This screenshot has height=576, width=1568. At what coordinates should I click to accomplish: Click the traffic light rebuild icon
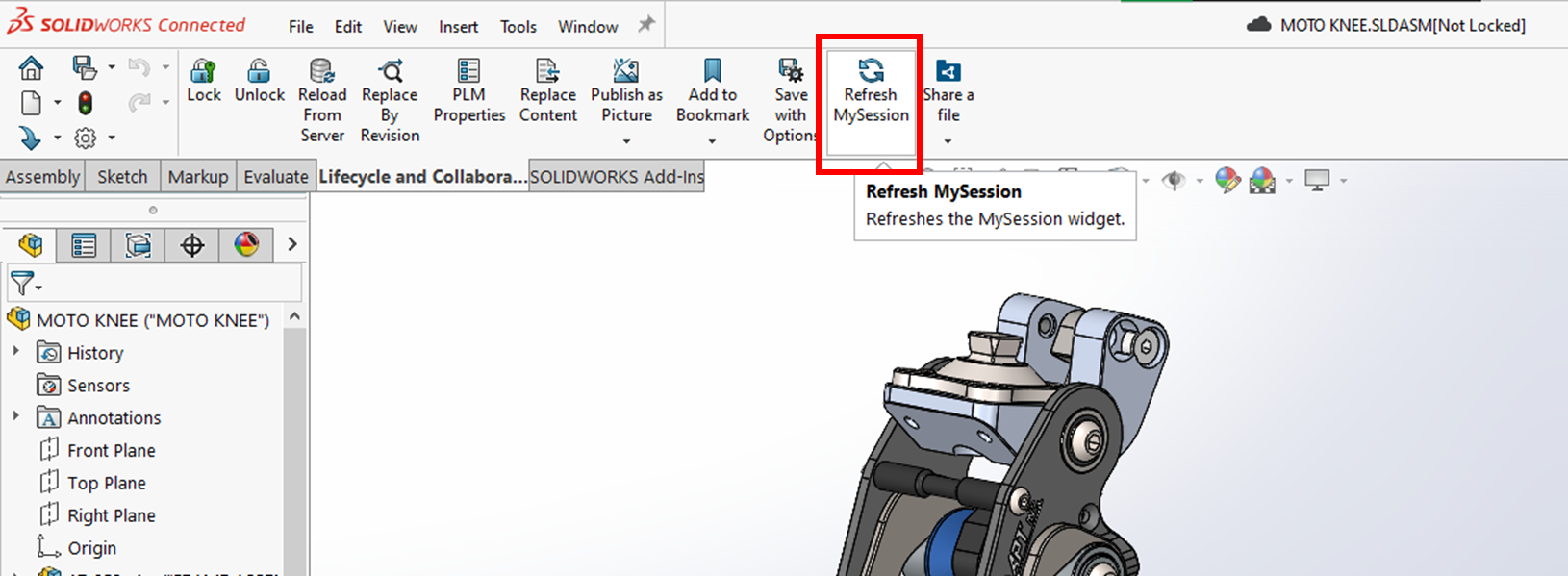point(86,103)
